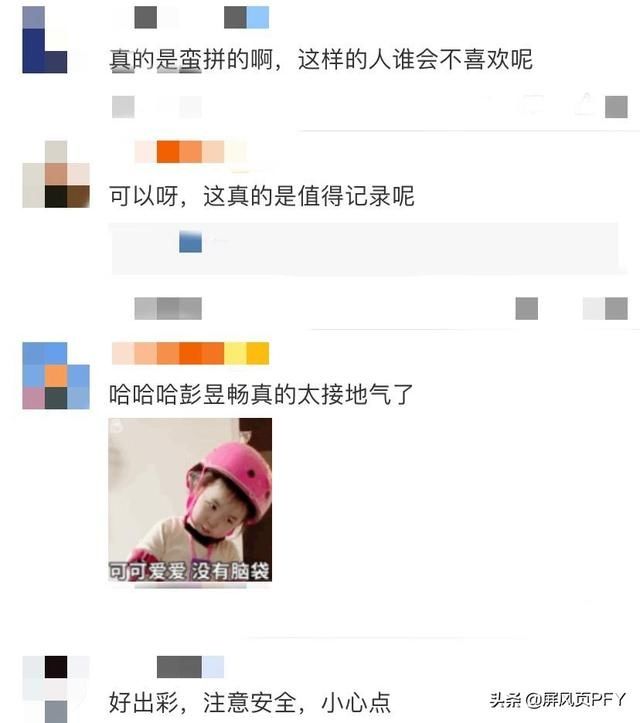Viewport: 640px width, 723px height.
Task: Open the beige-brown avatar beside 可以呀 comment
Action: 56,174
